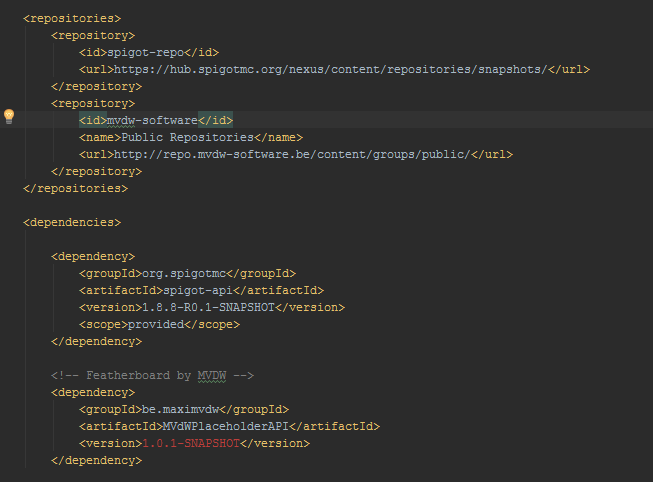
Task: Click the spigot-repo id text
Action: (145, 52)
